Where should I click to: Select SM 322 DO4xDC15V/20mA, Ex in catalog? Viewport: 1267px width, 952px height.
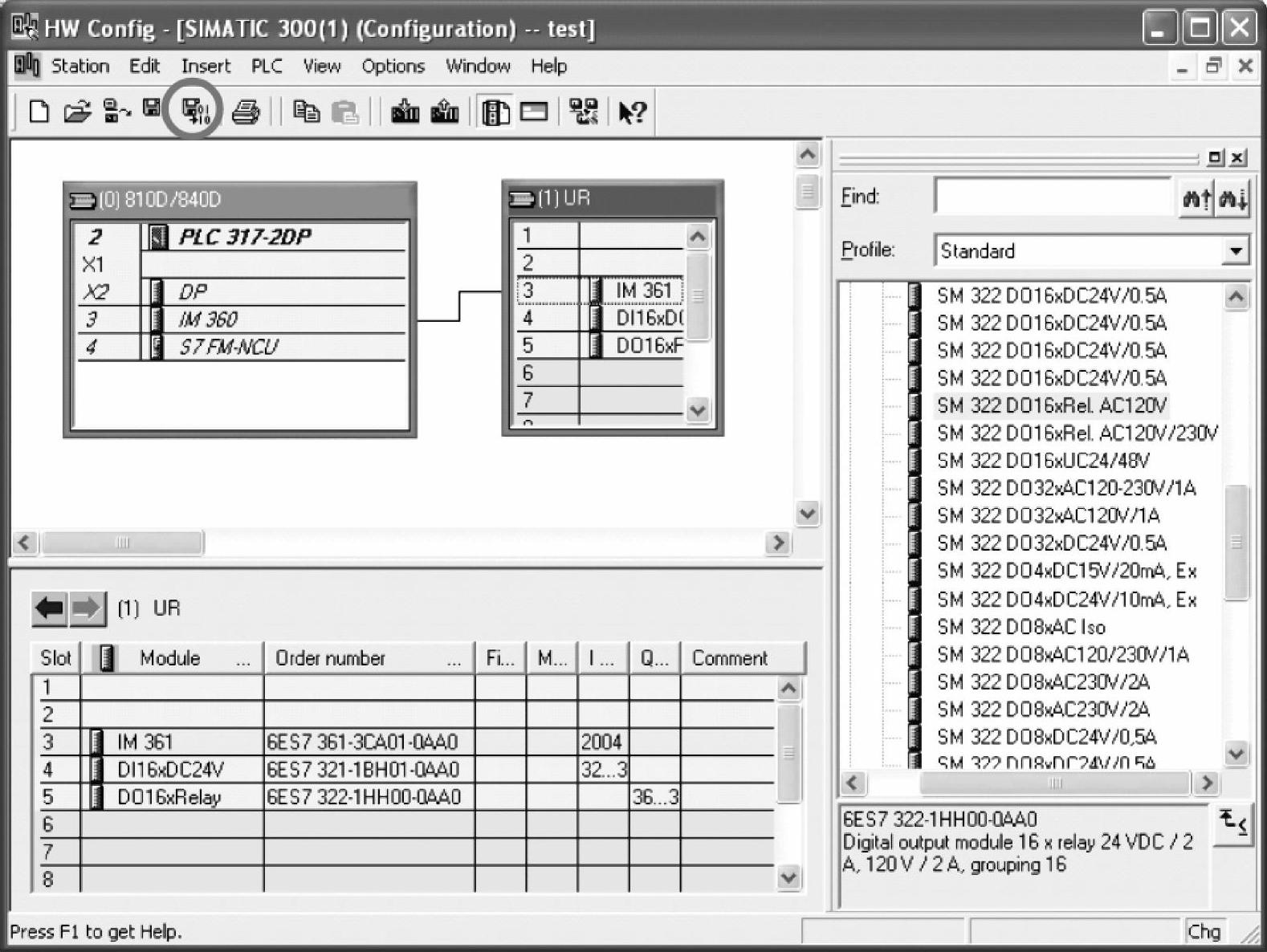coord(1066,571)
